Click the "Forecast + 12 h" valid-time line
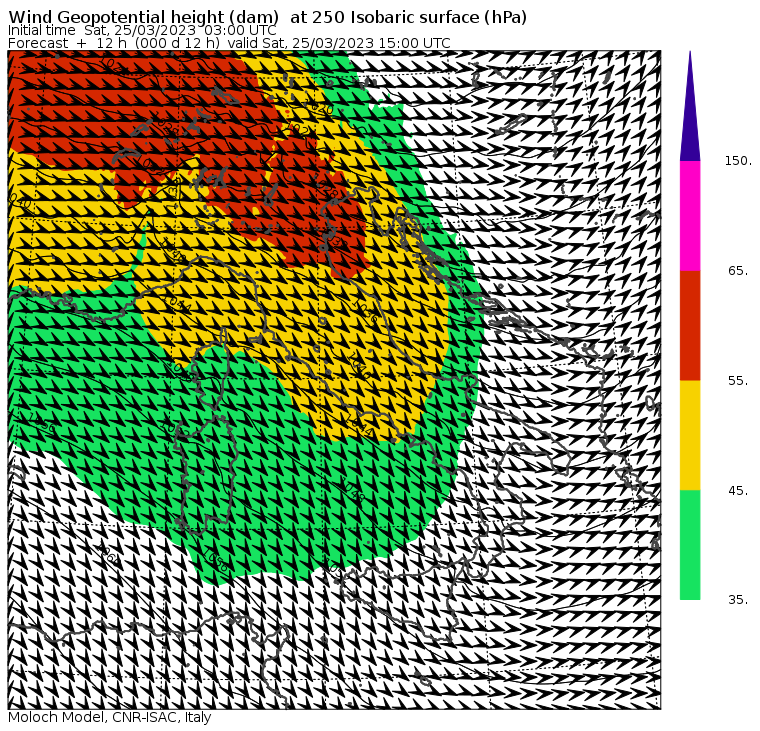Viewport: 760px width, 731px height. [229, 43]
